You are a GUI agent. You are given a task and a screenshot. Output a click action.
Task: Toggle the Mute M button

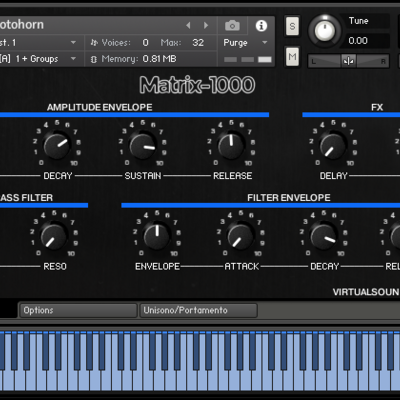click(292, 56)
